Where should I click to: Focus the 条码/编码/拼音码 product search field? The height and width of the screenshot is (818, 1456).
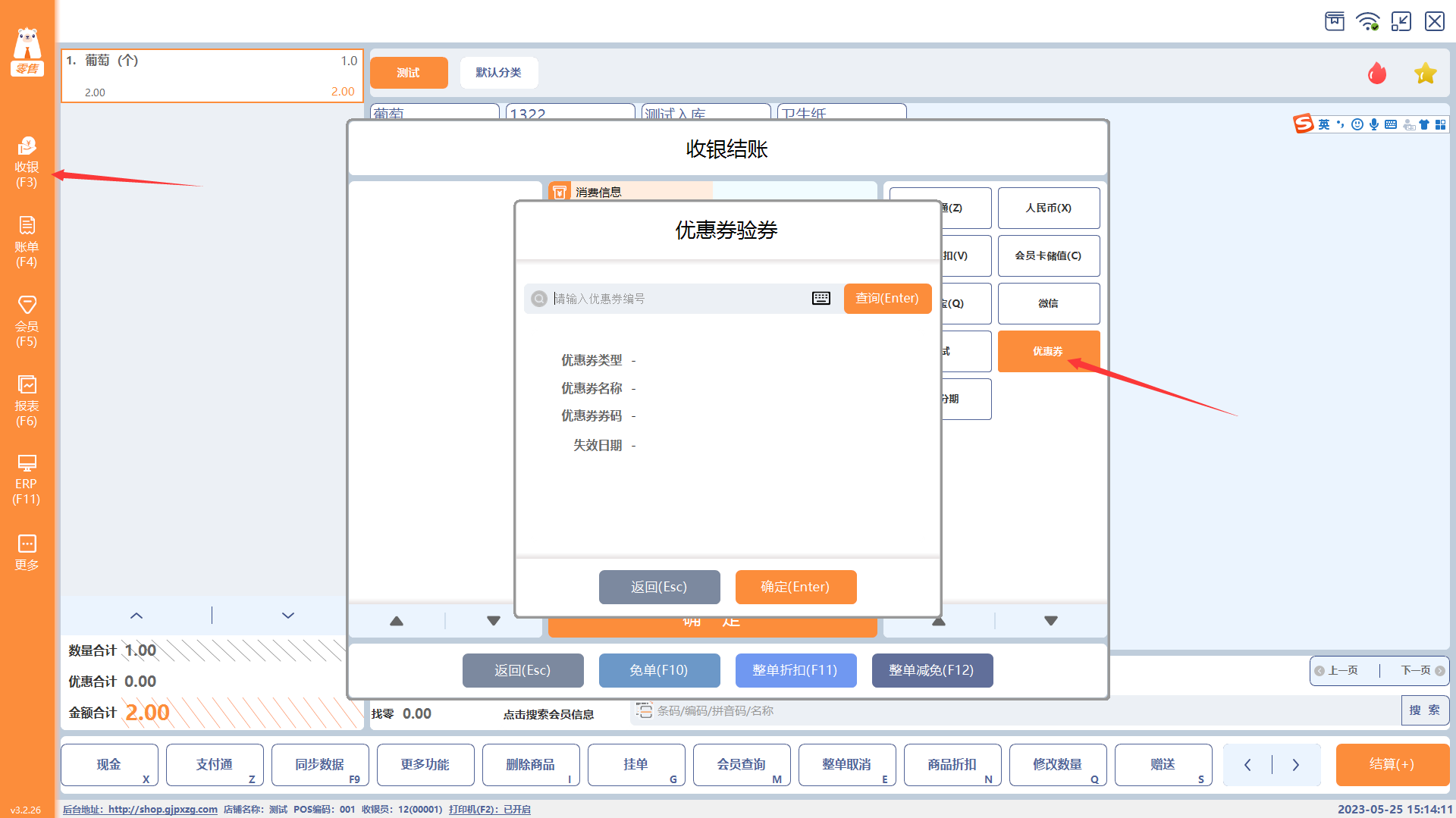click(x=1016, y=710)
